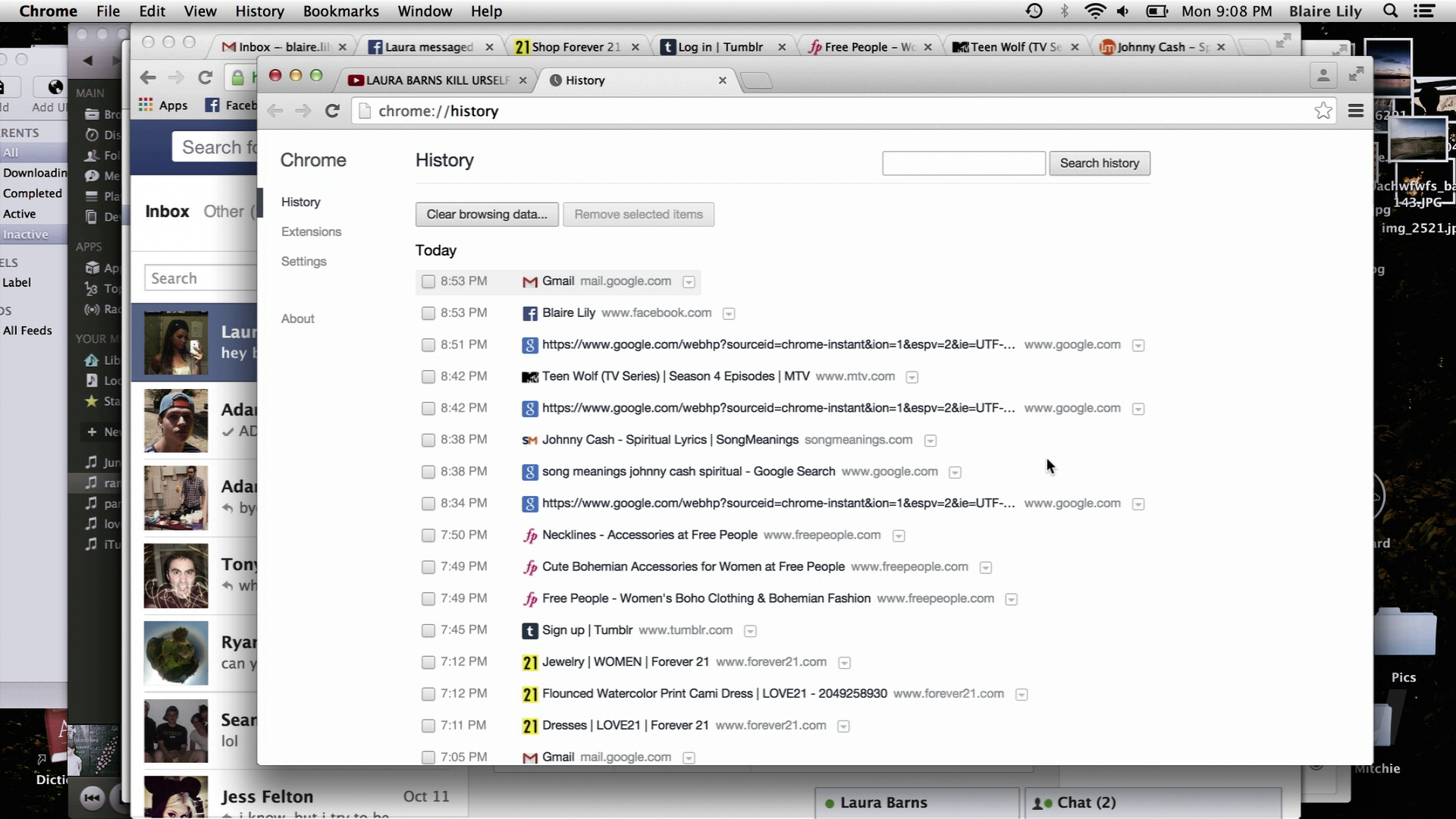Open Notification Center icon in menu bar

coord(1425,11)
